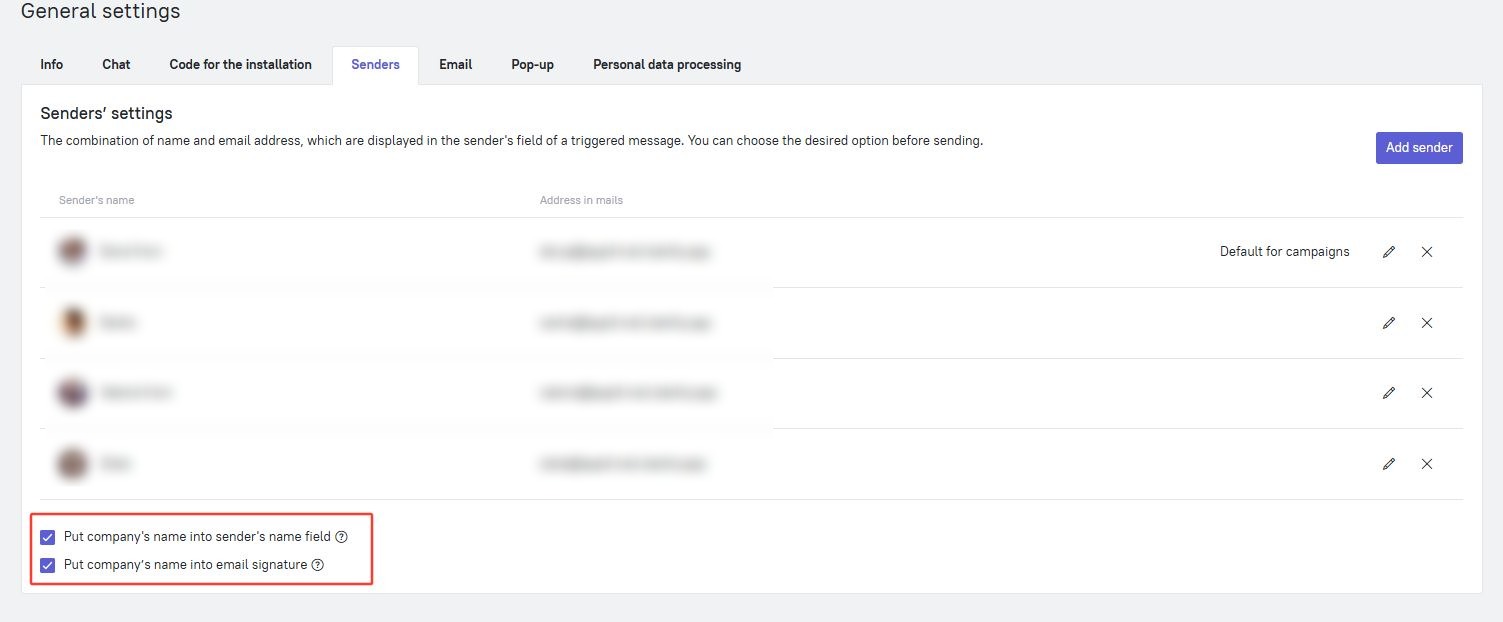Screen dimensions: 1503x622
Task: Switch to the Info tab
Action: (52, 64)
